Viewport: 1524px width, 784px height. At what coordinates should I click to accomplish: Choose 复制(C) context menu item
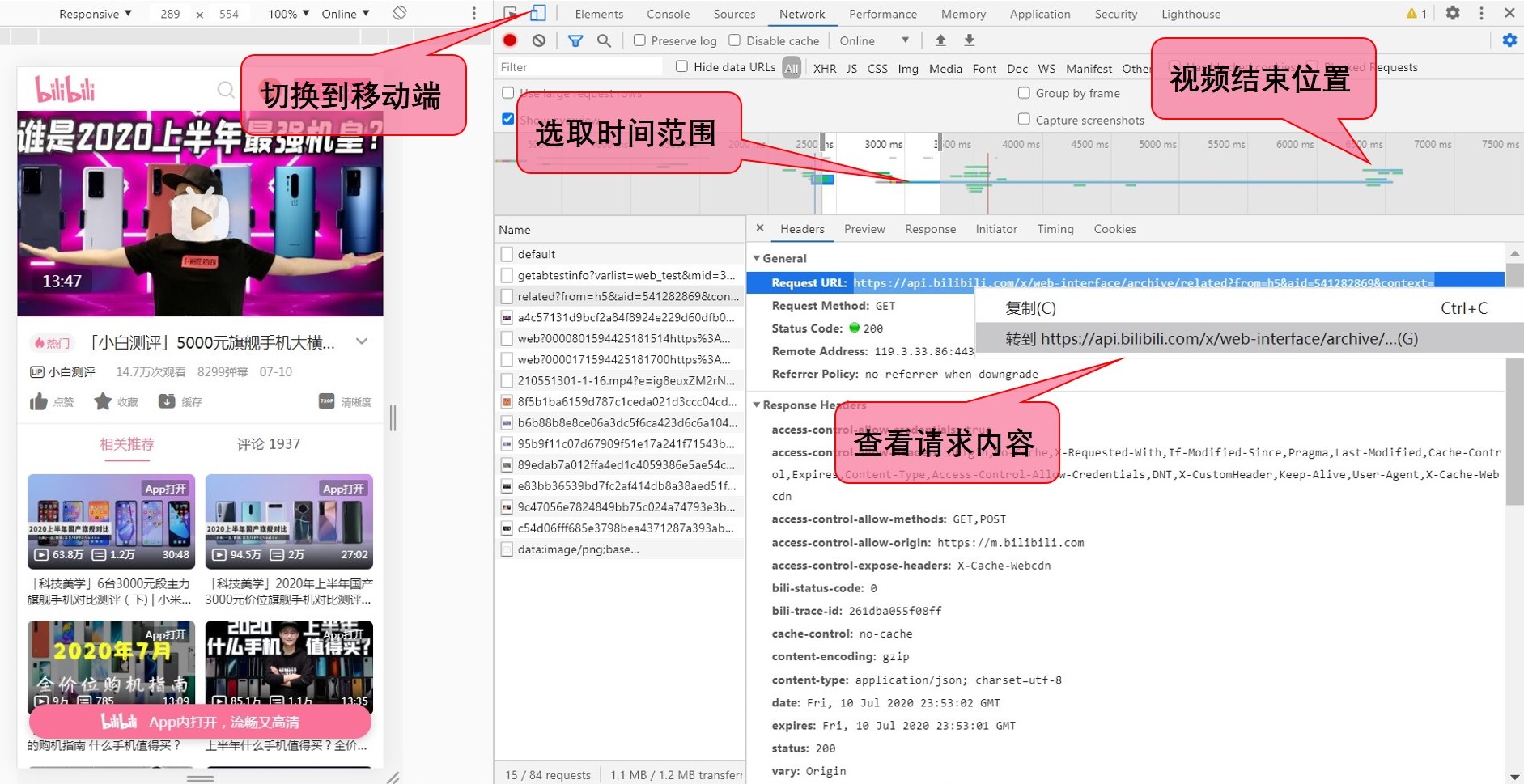1248,307
